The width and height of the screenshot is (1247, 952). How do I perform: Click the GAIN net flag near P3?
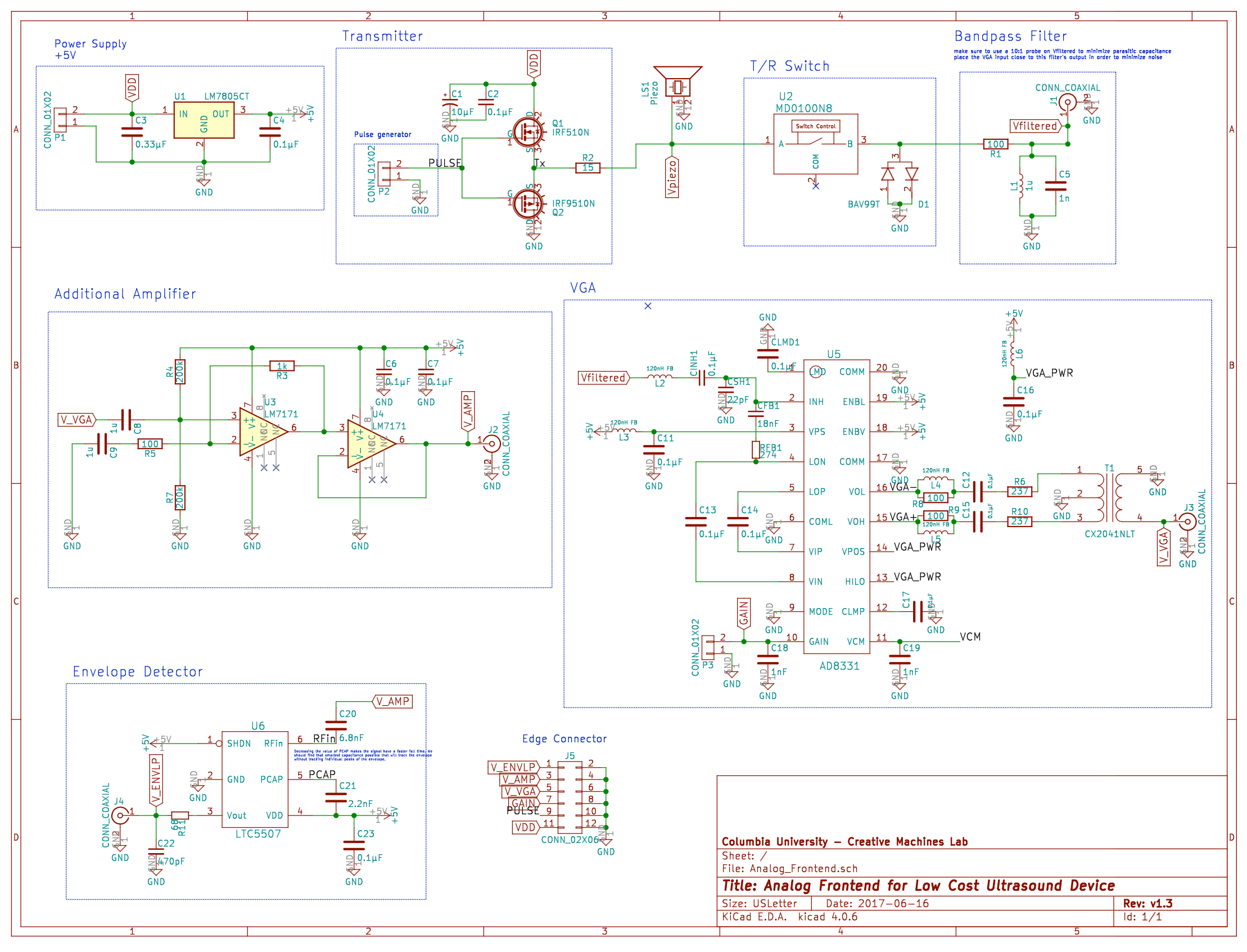[744, 613]
